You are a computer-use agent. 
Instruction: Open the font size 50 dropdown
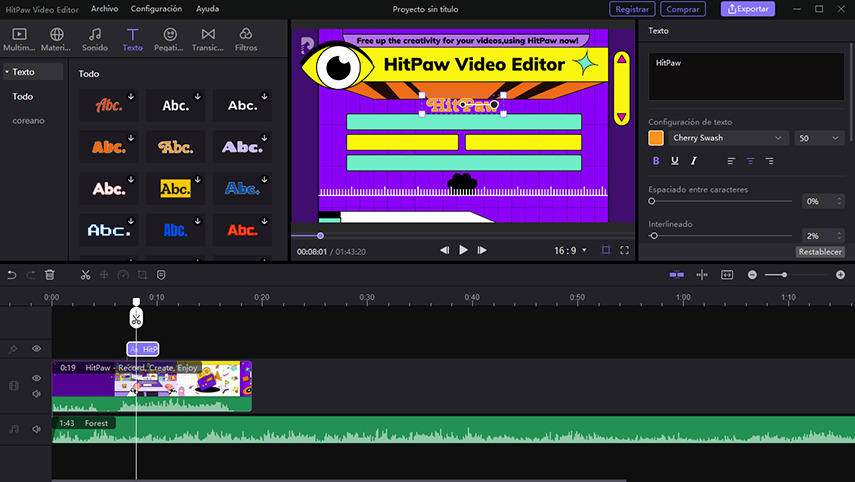(x=819, y=138)
